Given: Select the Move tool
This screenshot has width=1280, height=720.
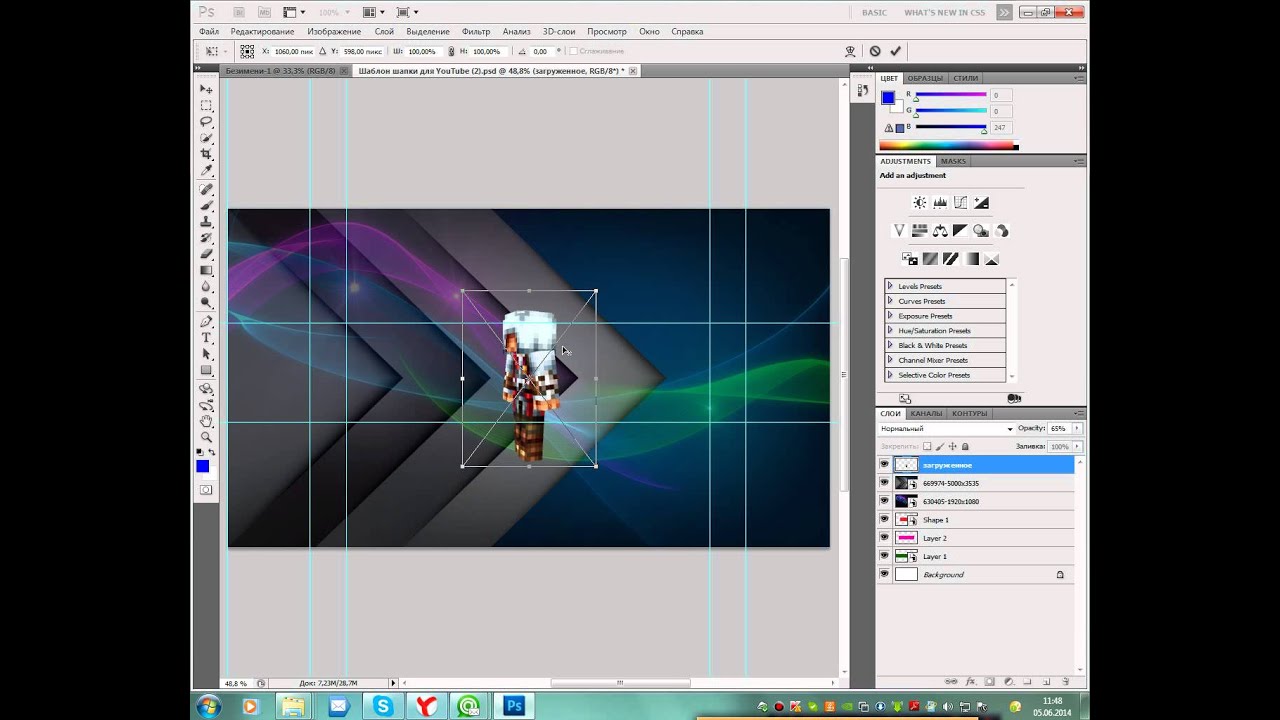Looking at the screenshot, I should point(206,89).
